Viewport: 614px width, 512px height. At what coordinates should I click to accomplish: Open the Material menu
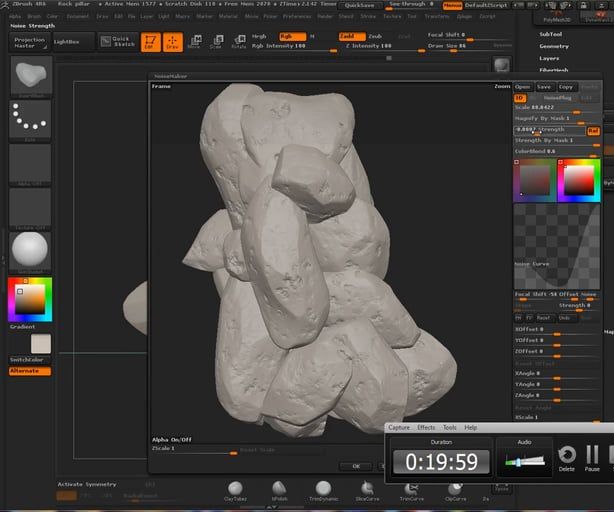pyautogui.click(x=228, y=16)
